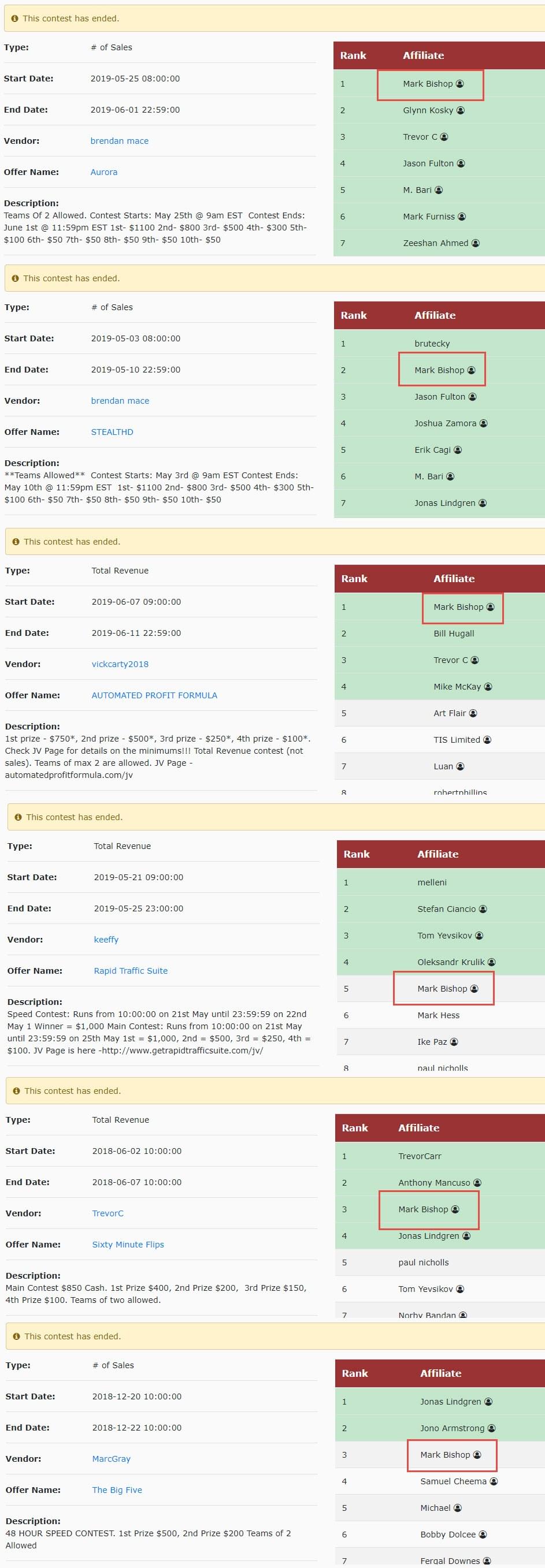Open Mike McKay's profile icon
The height and width of the screenshot is (1568, 545).
(x=488, y=687)
